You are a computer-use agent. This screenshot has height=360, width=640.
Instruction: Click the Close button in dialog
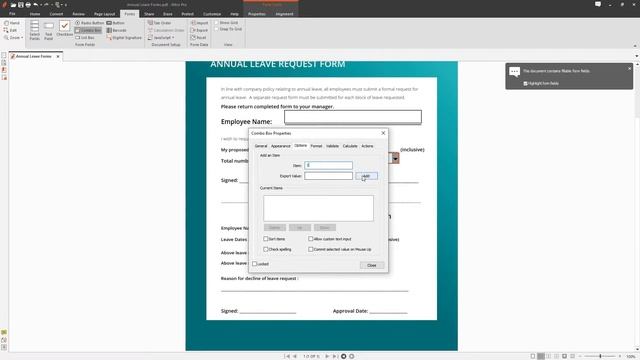[372, 265]
